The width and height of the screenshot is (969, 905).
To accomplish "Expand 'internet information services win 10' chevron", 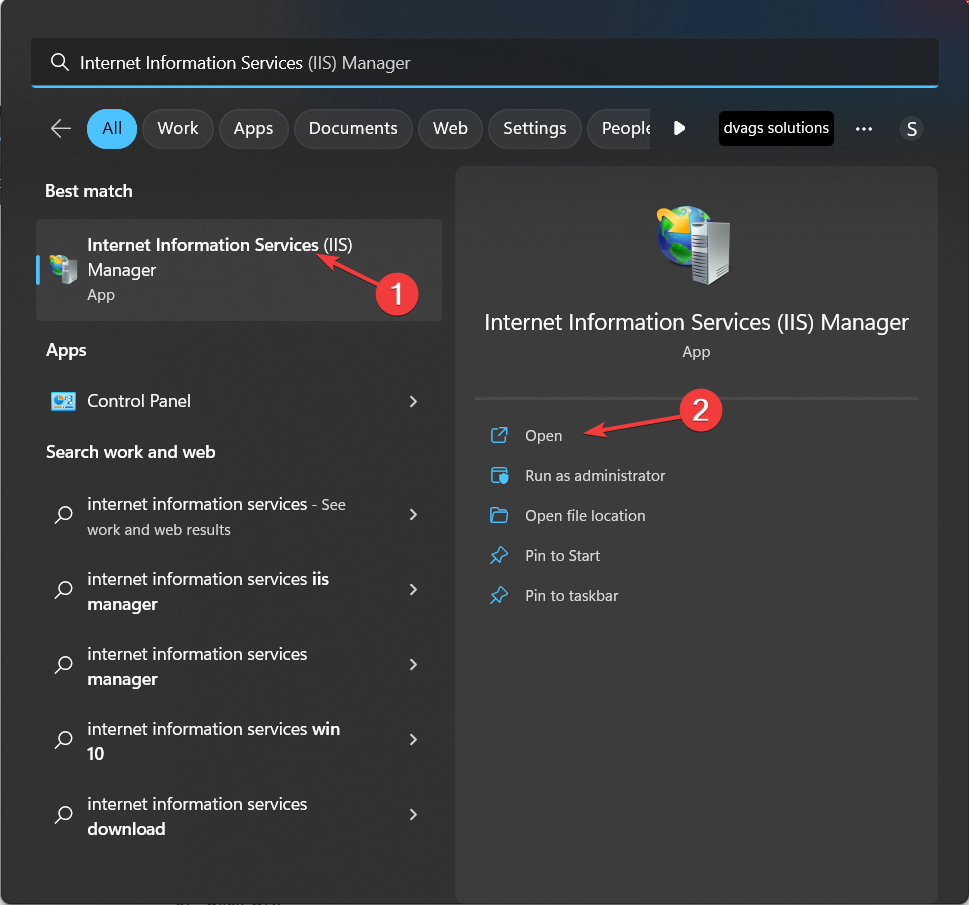I will coord(413,739).
